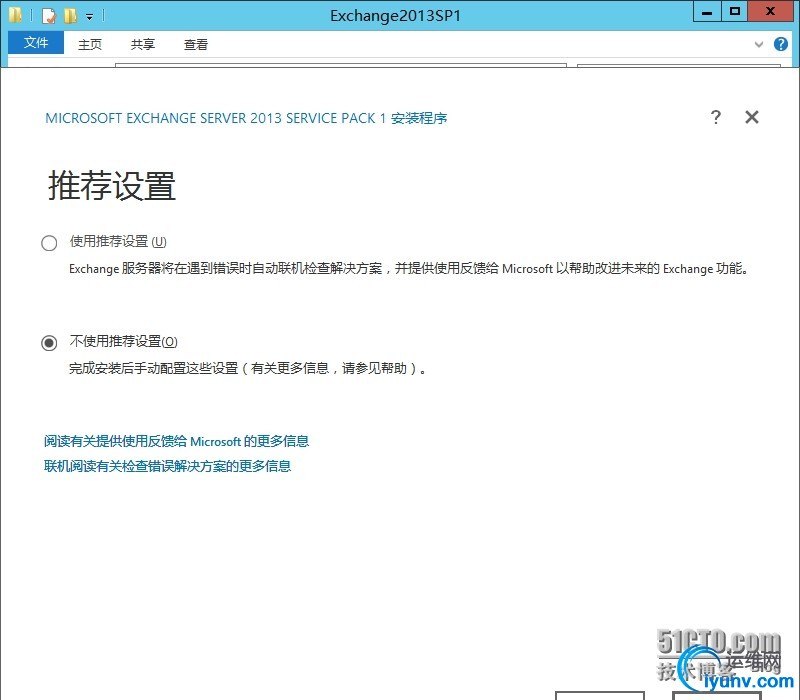Select the 使用推荐设置 radio button

49,243
